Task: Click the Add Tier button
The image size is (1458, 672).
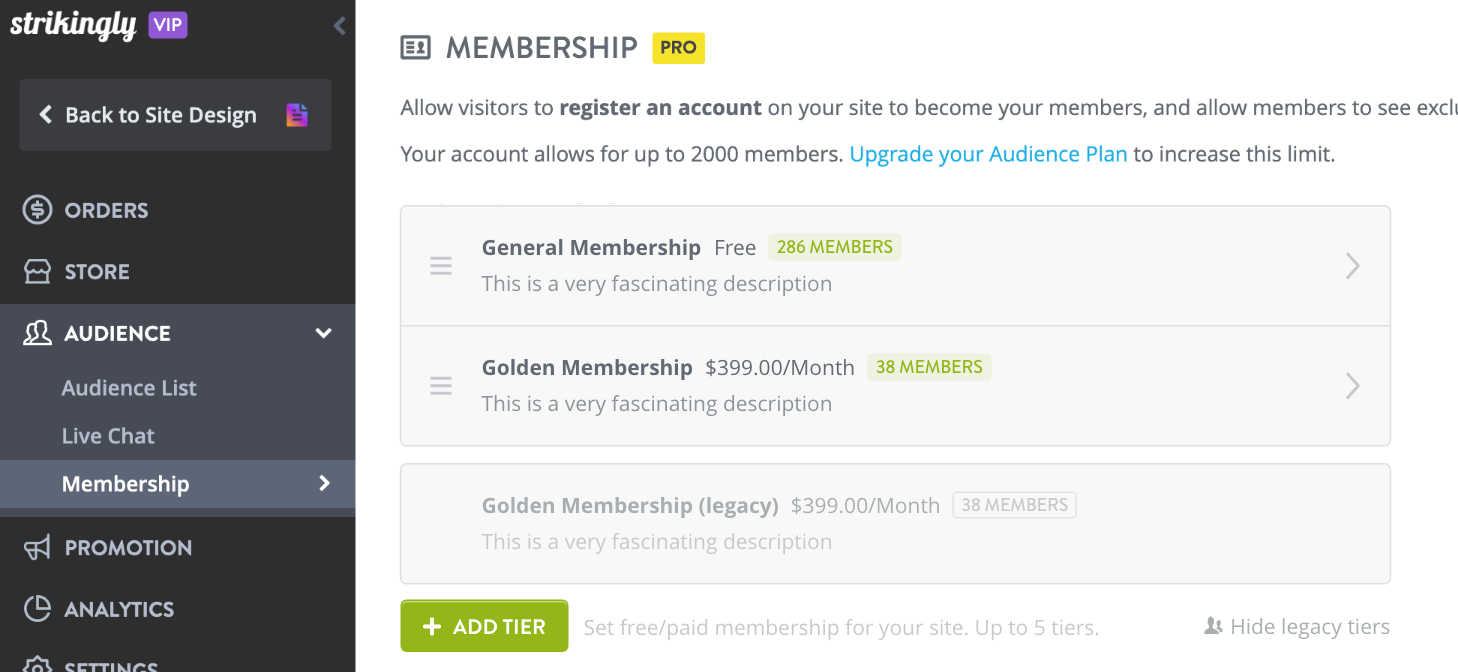Action: [x=484, y=626]
